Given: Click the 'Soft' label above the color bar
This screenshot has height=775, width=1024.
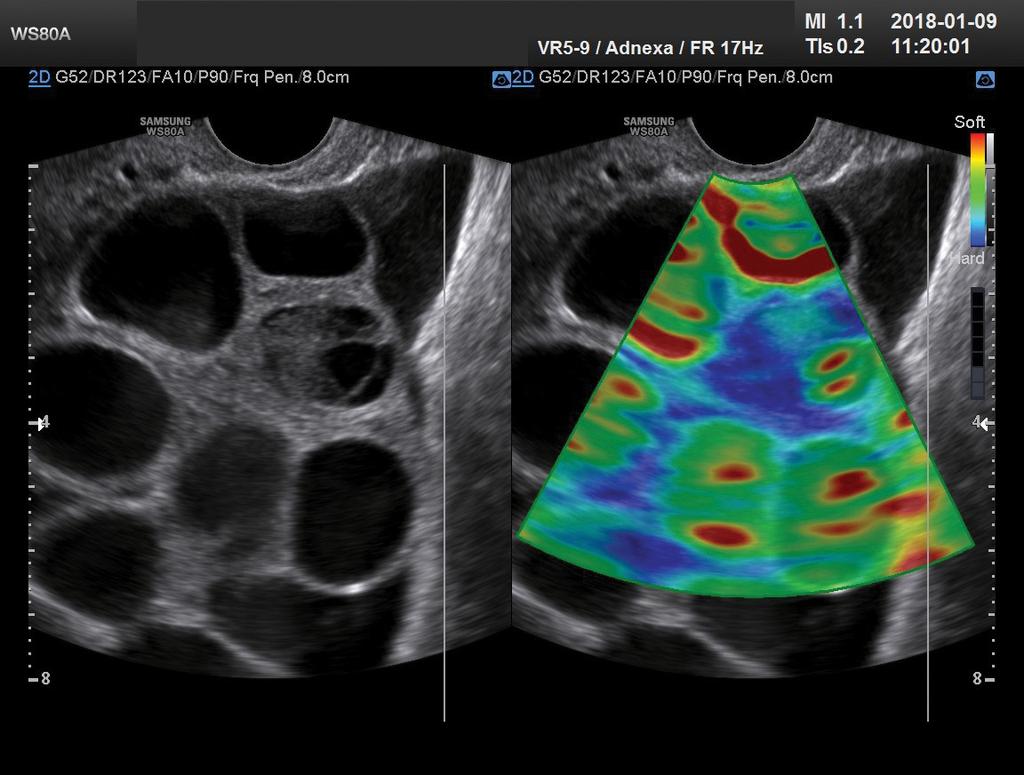Looking at the screenshot, I should tap(969, 122).
